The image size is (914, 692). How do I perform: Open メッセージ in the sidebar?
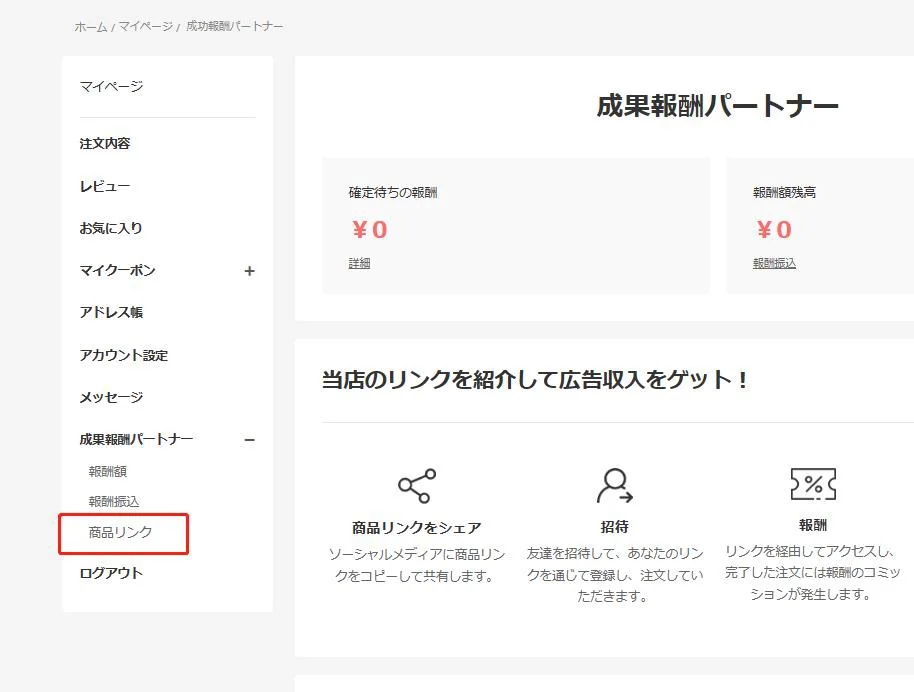(111, 398)
